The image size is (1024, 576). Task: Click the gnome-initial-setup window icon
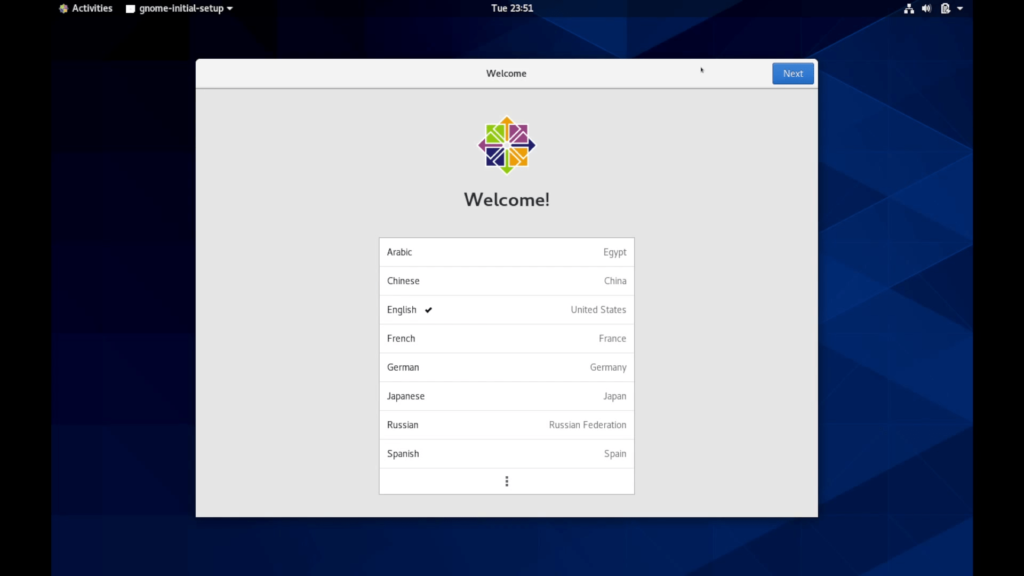click(x=131, y=8)
